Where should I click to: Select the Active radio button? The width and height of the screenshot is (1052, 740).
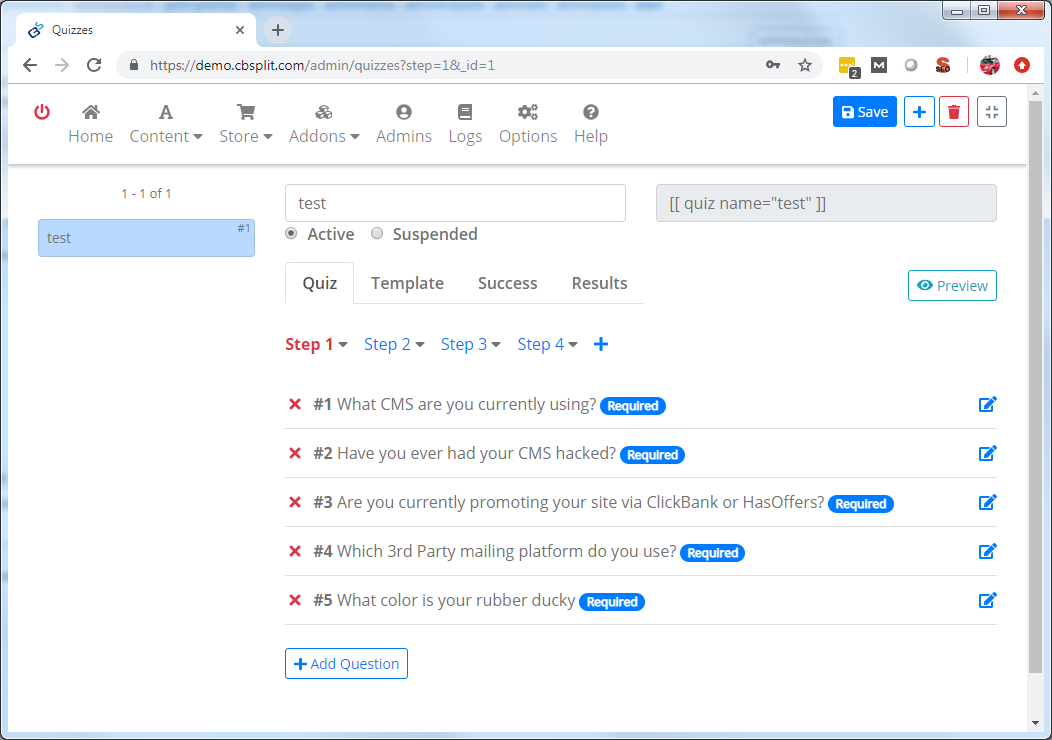coord(291,234)
